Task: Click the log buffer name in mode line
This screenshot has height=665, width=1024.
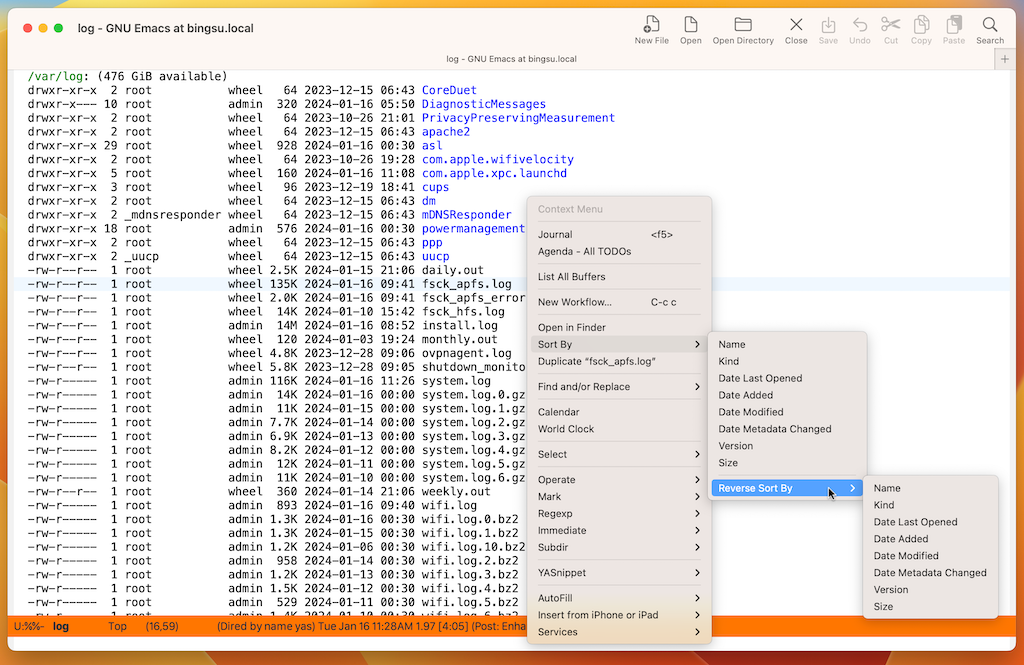Action: click(x=61, y=626)
